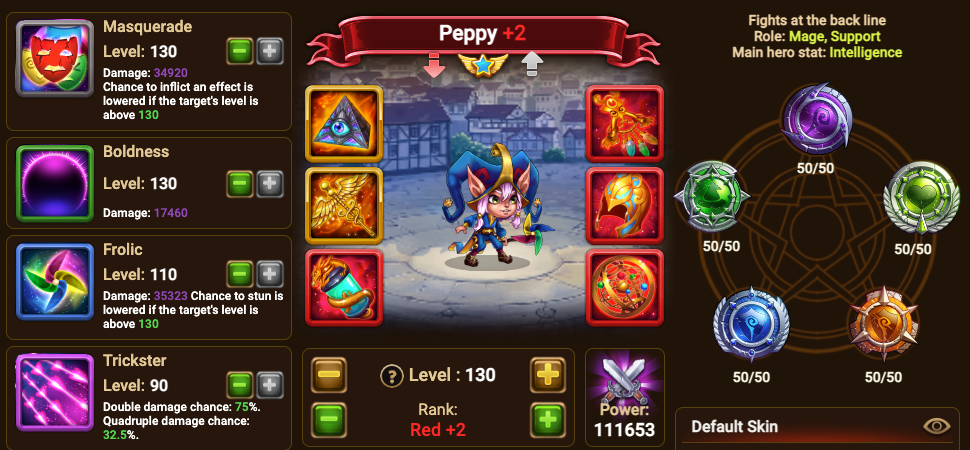The width and height of the screenshot is (970, 450).
Task: Inspect the red helmet equipment slot
Action: click(x=625, y=206)
